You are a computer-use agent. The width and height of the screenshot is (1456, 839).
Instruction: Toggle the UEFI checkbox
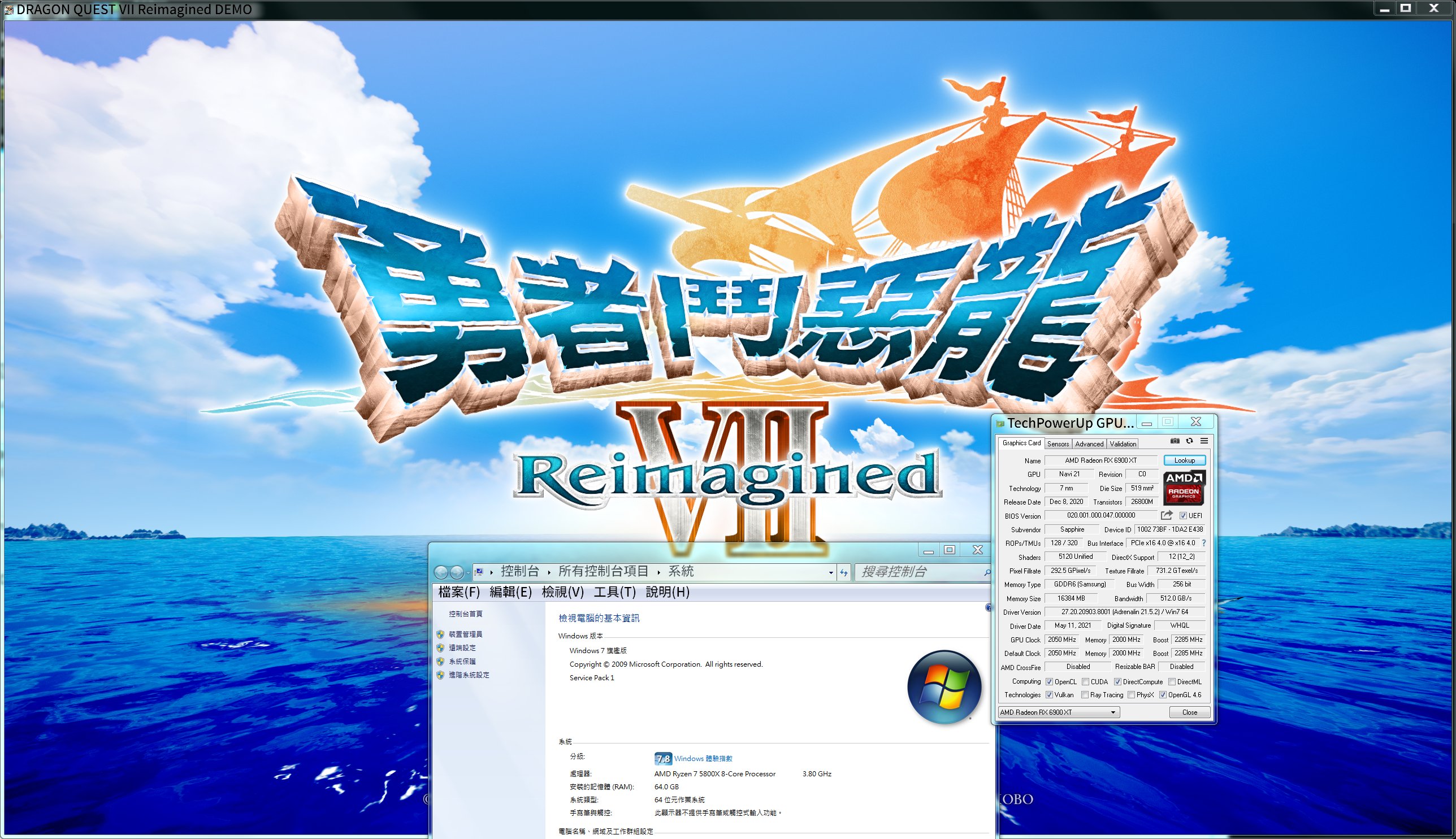(1183, 516)
